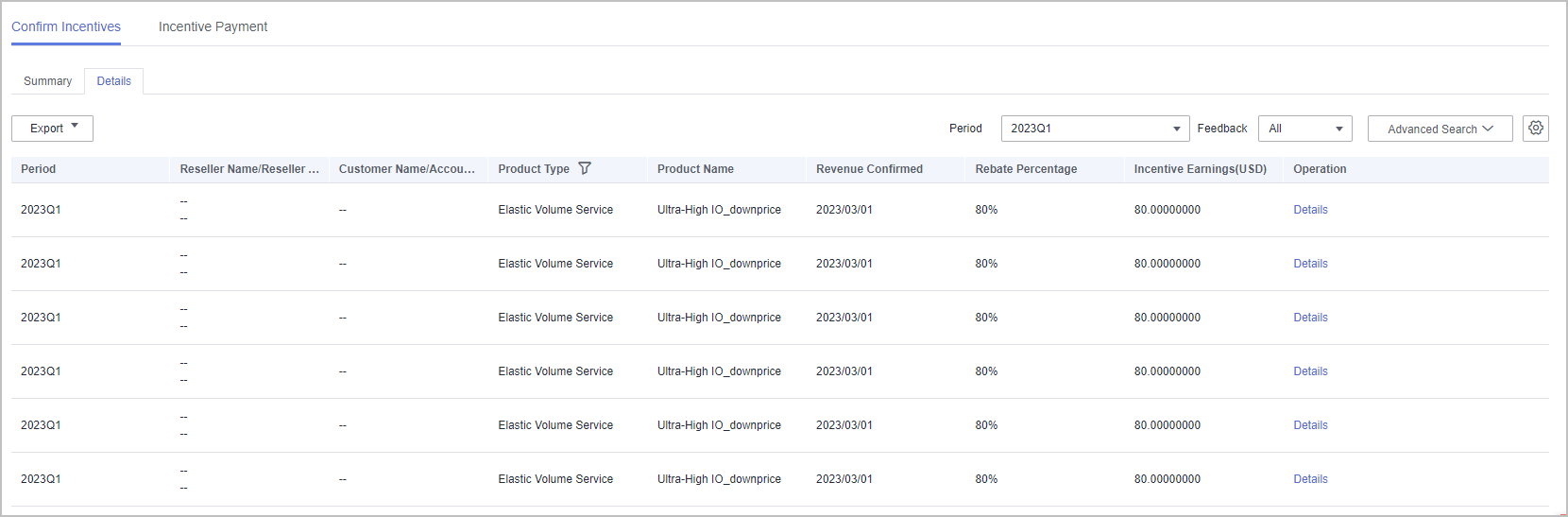The height and width of the screenshot is (517, 1568).
Task: Click the Revenue Confirmed column header
Action: (x=869, y=169)
